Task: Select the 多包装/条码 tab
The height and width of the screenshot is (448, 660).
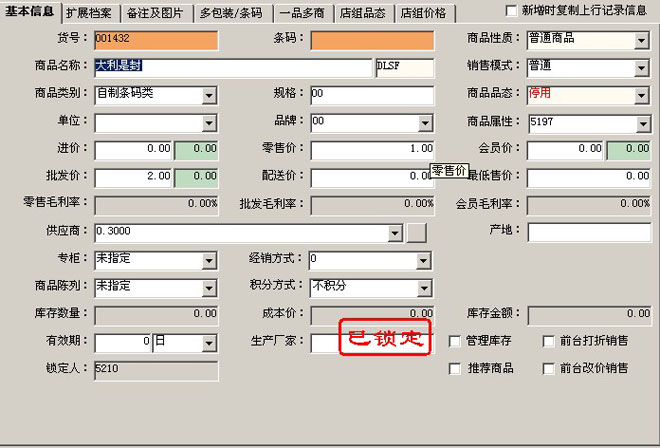Action: (232, 13)
